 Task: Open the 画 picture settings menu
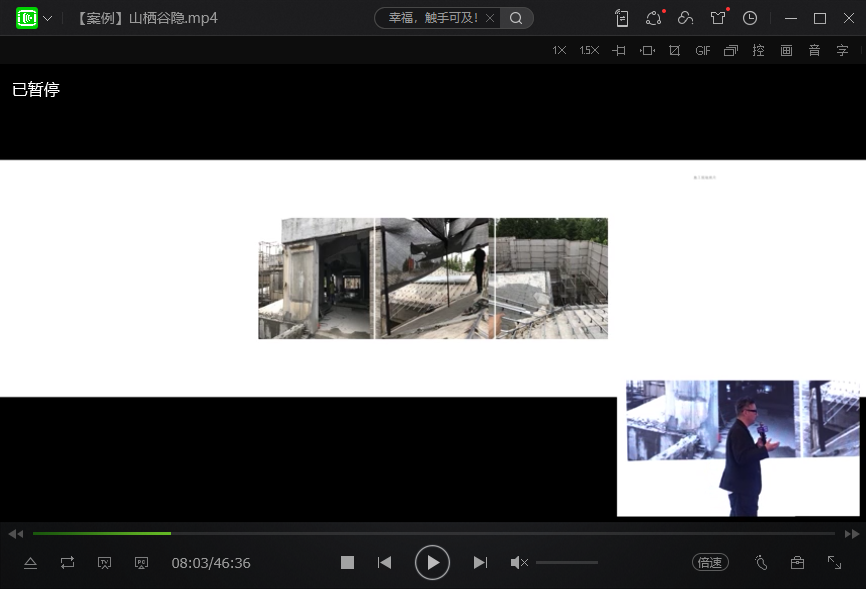pyautogui.click(x=786, y=50)
